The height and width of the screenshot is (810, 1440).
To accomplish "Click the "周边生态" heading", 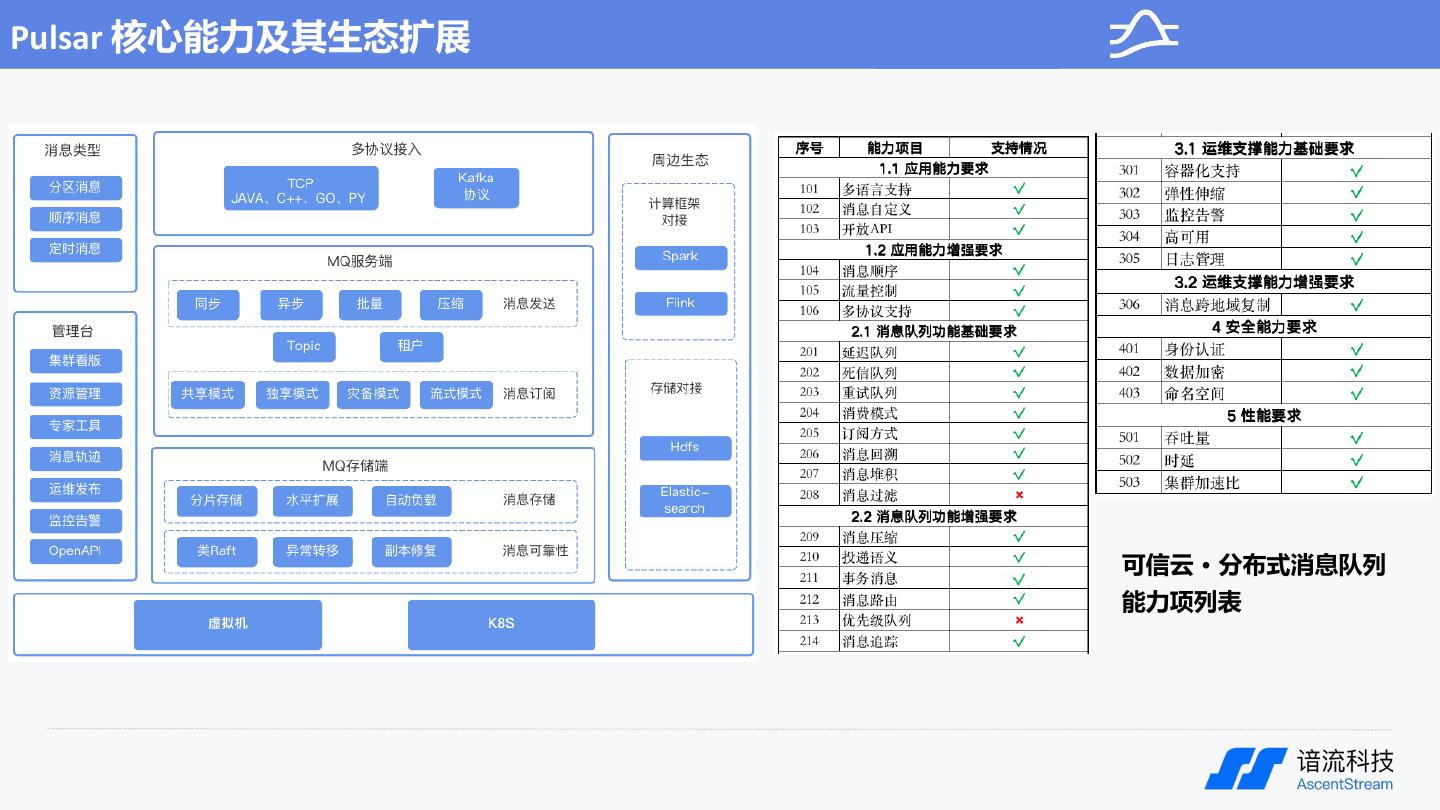I will pyautogui.click(x=680, y=160).
